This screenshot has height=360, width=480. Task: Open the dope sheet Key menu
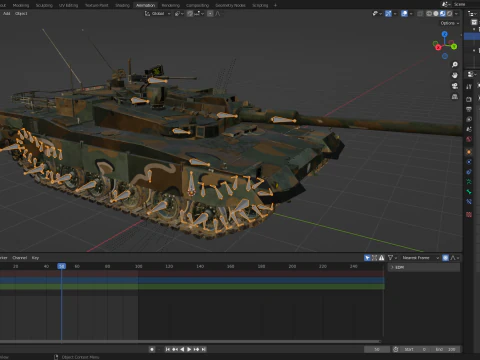[35, 258]
